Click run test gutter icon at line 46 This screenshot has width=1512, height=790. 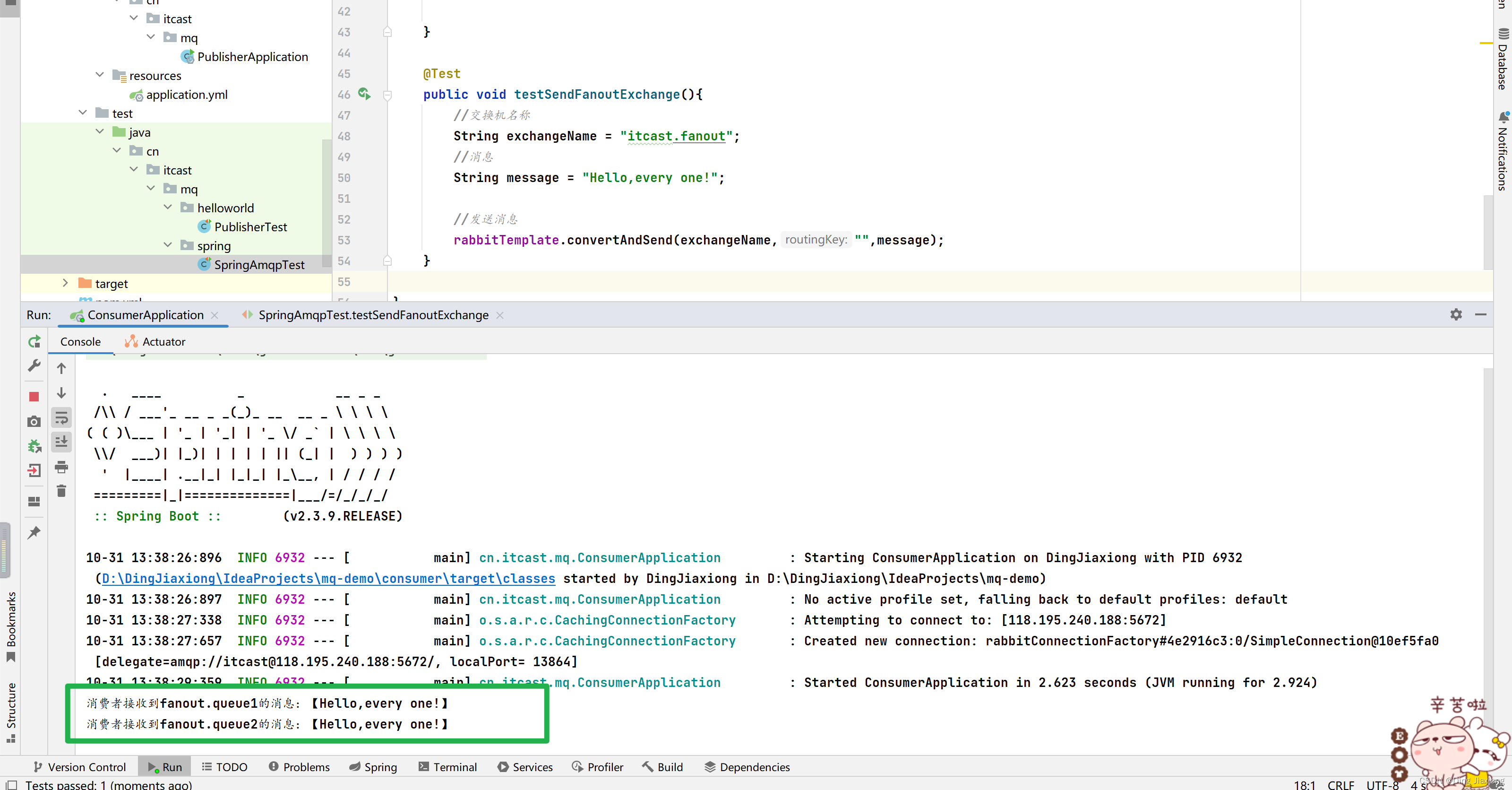coord(364,94)
